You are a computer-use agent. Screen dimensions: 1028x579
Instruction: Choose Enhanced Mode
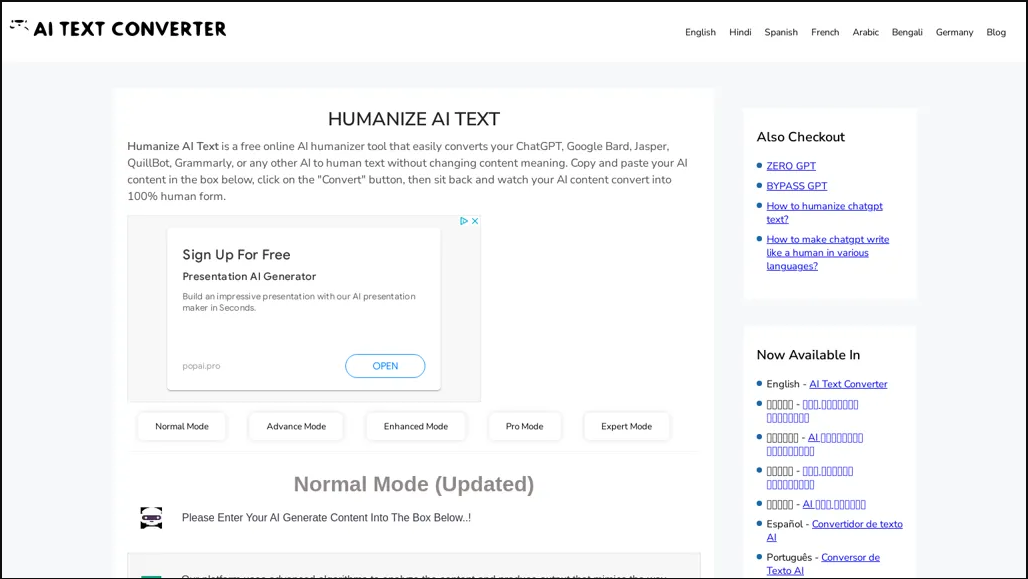click(x=415, y=426)
